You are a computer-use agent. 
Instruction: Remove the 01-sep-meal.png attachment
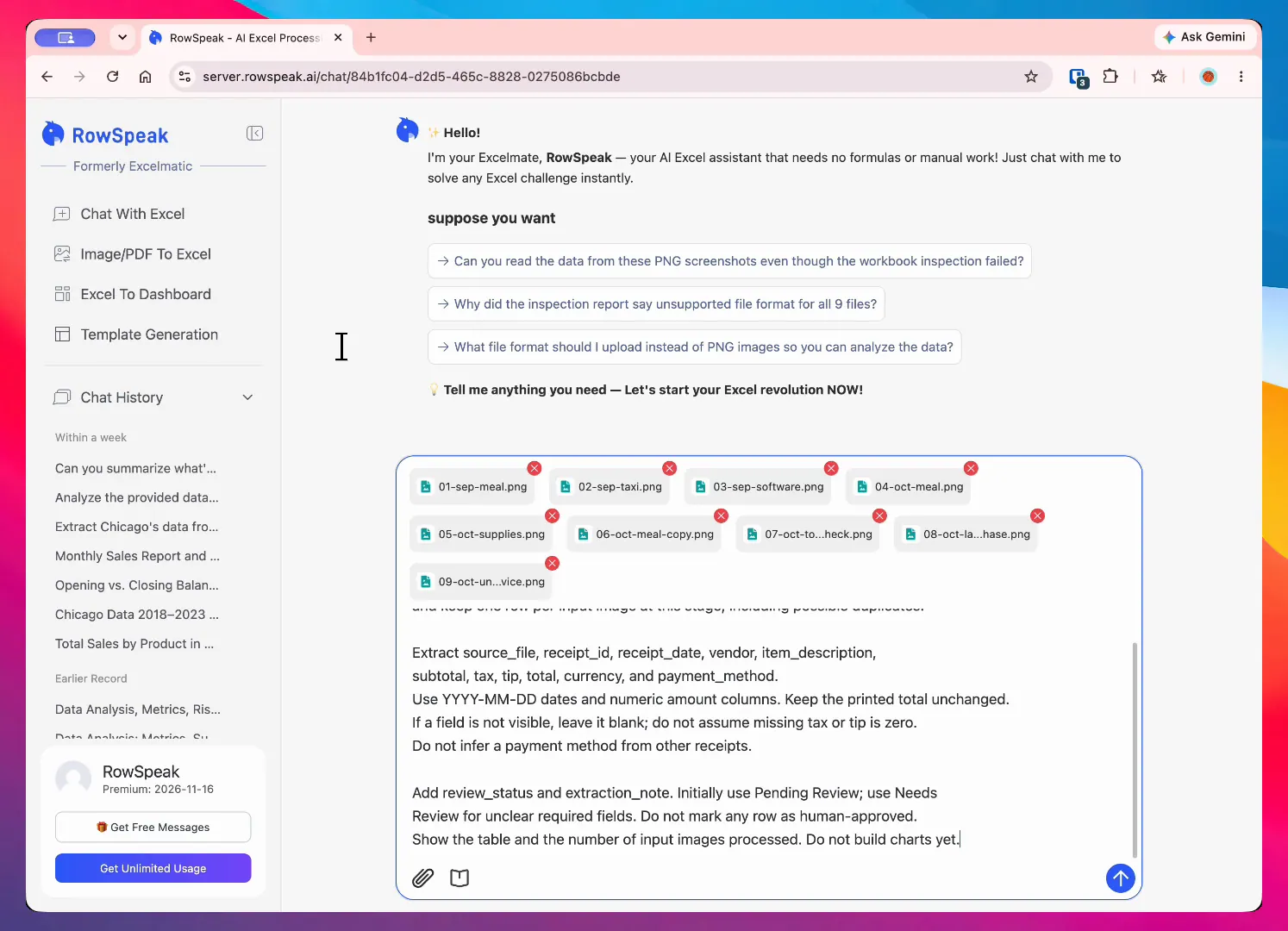(x=535, y=468)
